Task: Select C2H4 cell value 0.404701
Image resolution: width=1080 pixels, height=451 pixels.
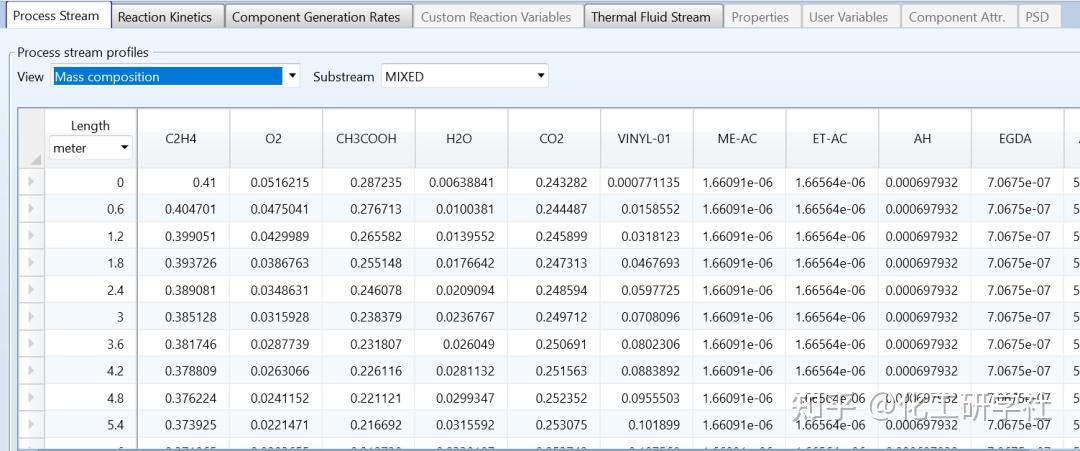Action: coord(183,209)
